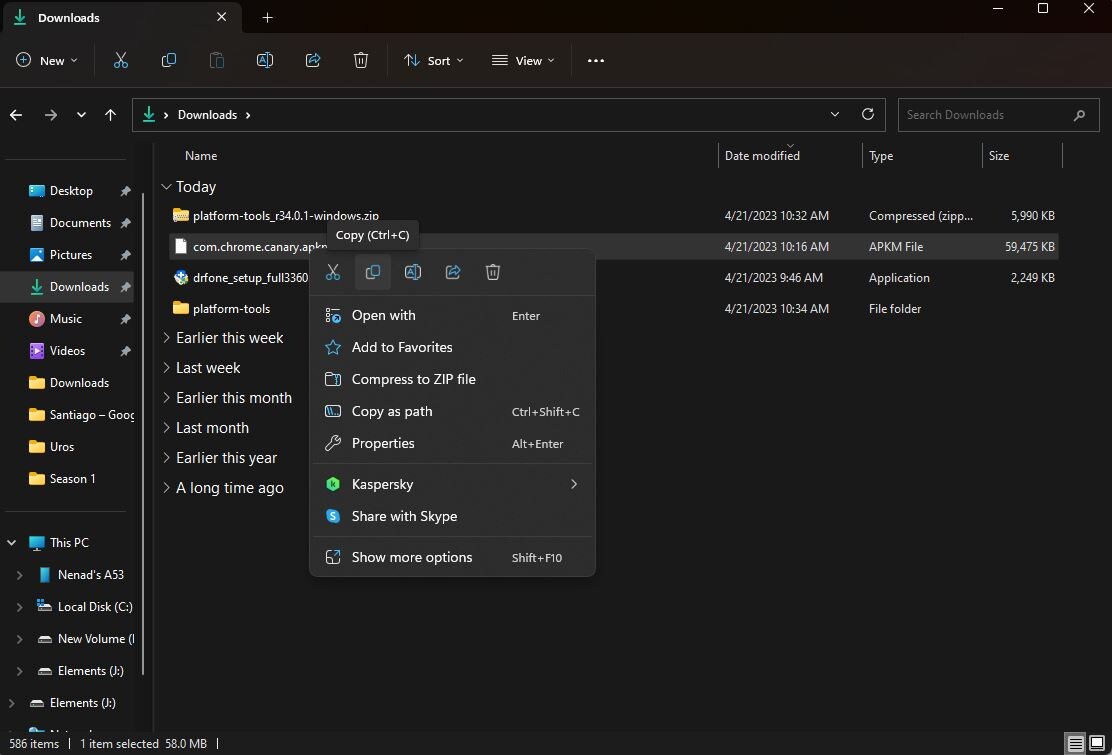Click the Paste icon in the toolbar
The height and width of the screenshot is (755, 1112).
(217, 60)
